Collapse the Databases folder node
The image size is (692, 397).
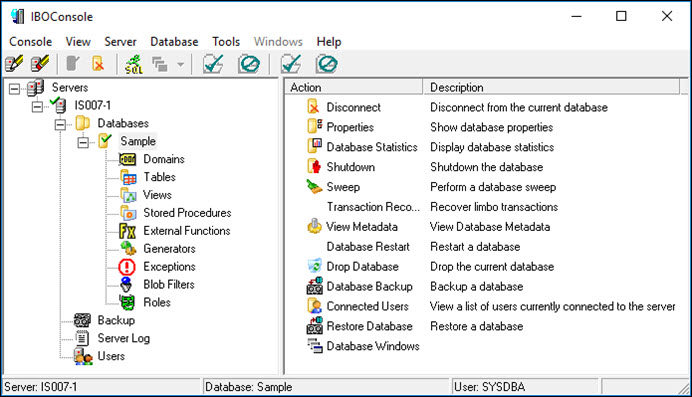pyautogui.click(x=60, y=124)
